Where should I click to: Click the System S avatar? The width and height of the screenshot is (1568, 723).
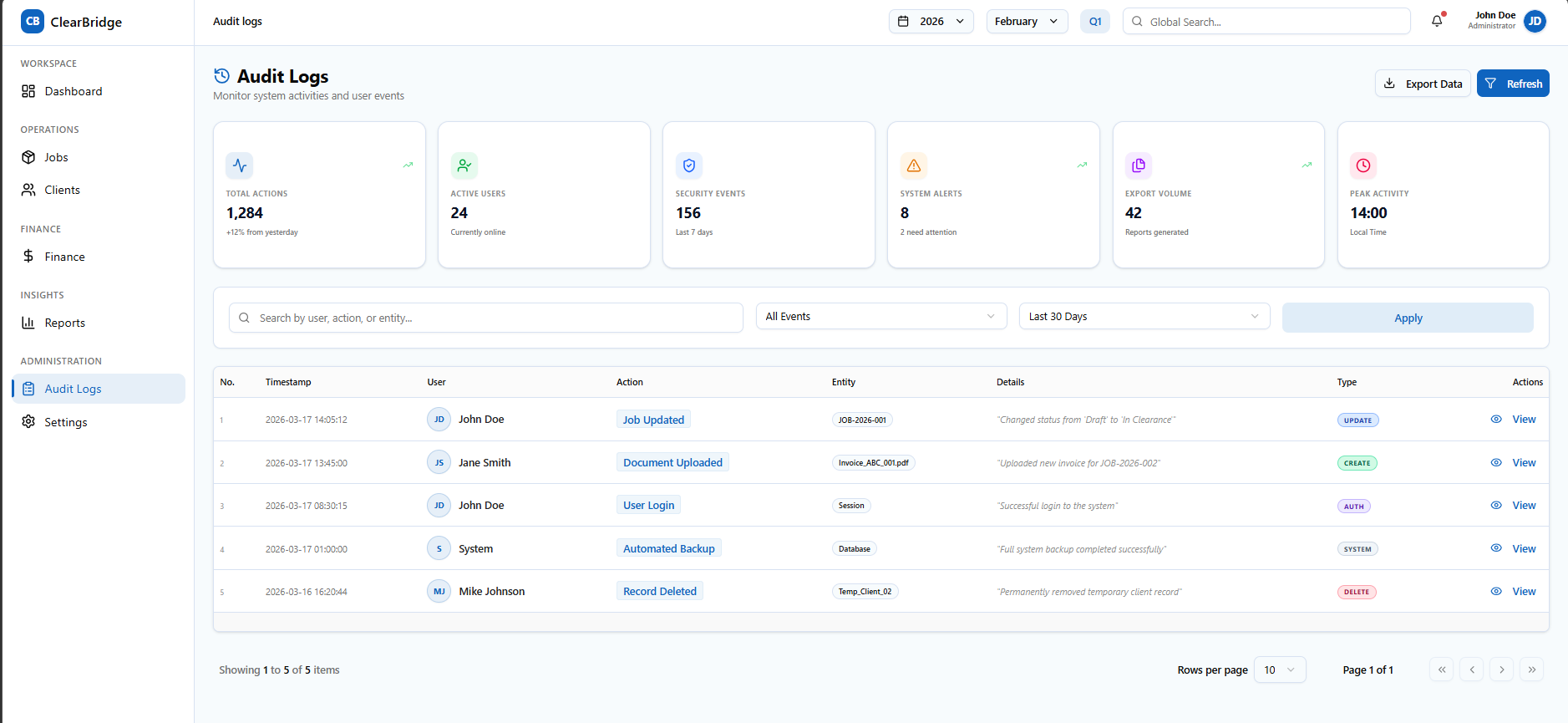(439, 548)
